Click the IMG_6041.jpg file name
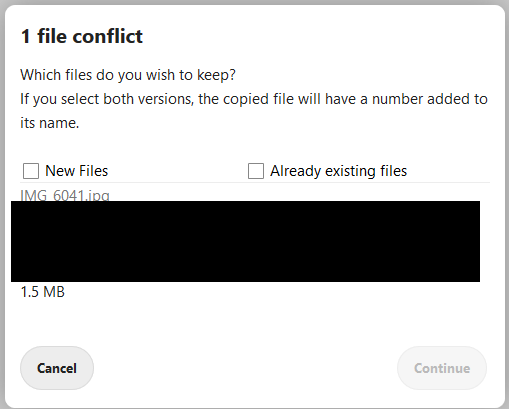 point(65,195)
